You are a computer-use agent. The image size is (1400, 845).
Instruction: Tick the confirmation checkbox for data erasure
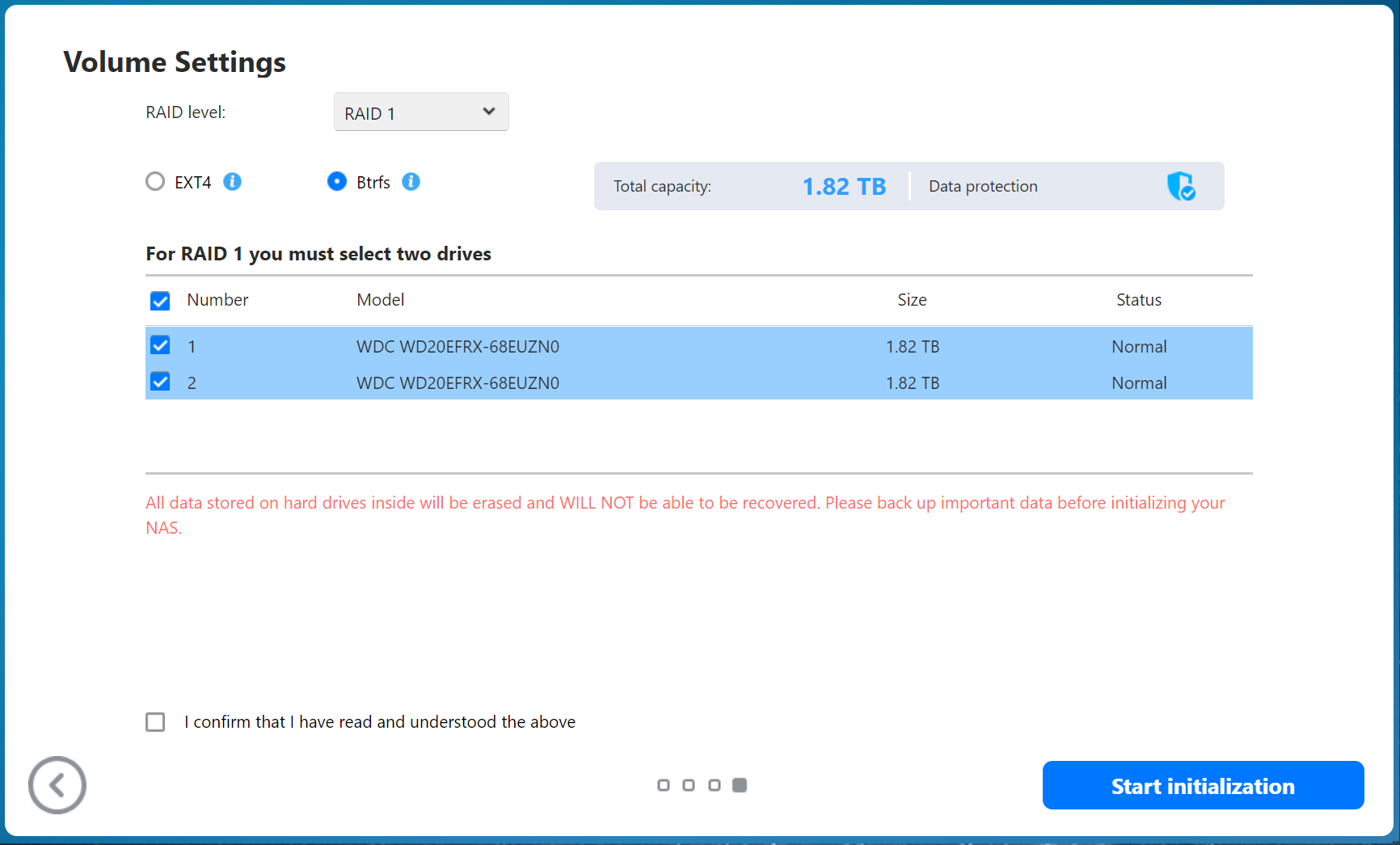155,722
